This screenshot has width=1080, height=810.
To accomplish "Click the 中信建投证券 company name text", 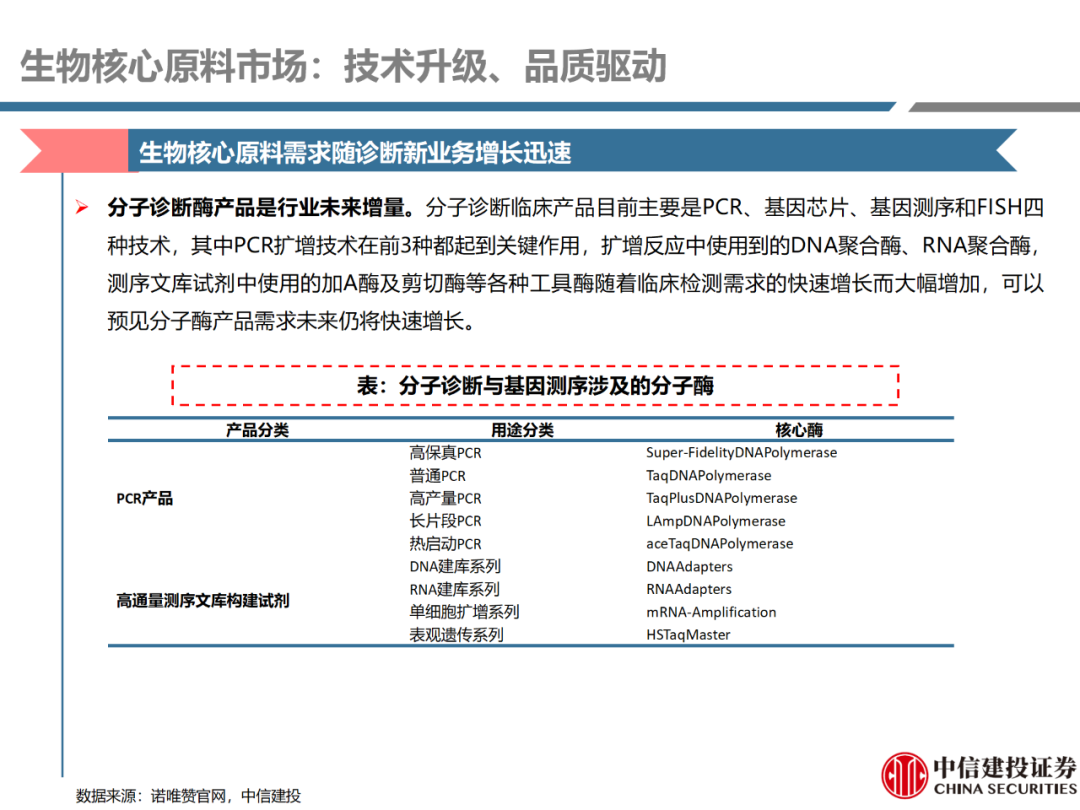I will [1003, 767].
